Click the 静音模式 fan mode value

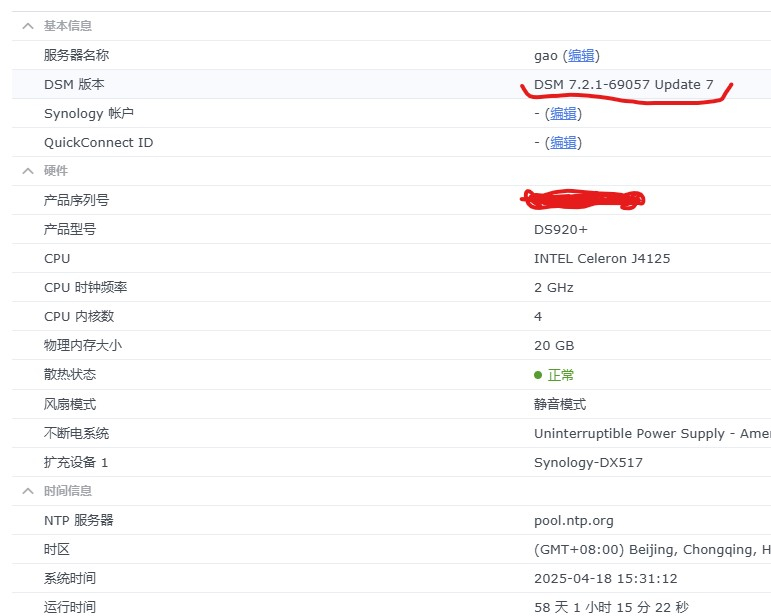(x=560, y=404)
